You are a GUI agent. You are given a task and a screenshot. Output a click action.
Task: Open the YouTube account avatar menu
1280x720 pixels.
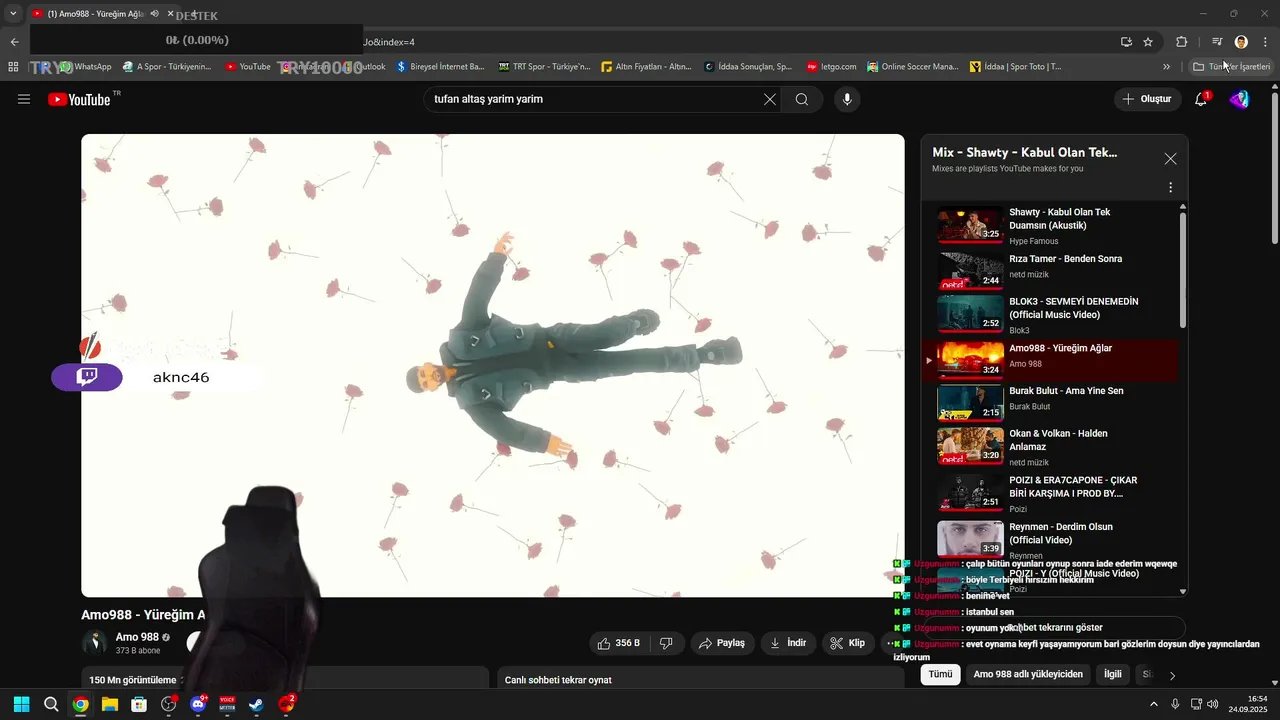(1240, 99)
